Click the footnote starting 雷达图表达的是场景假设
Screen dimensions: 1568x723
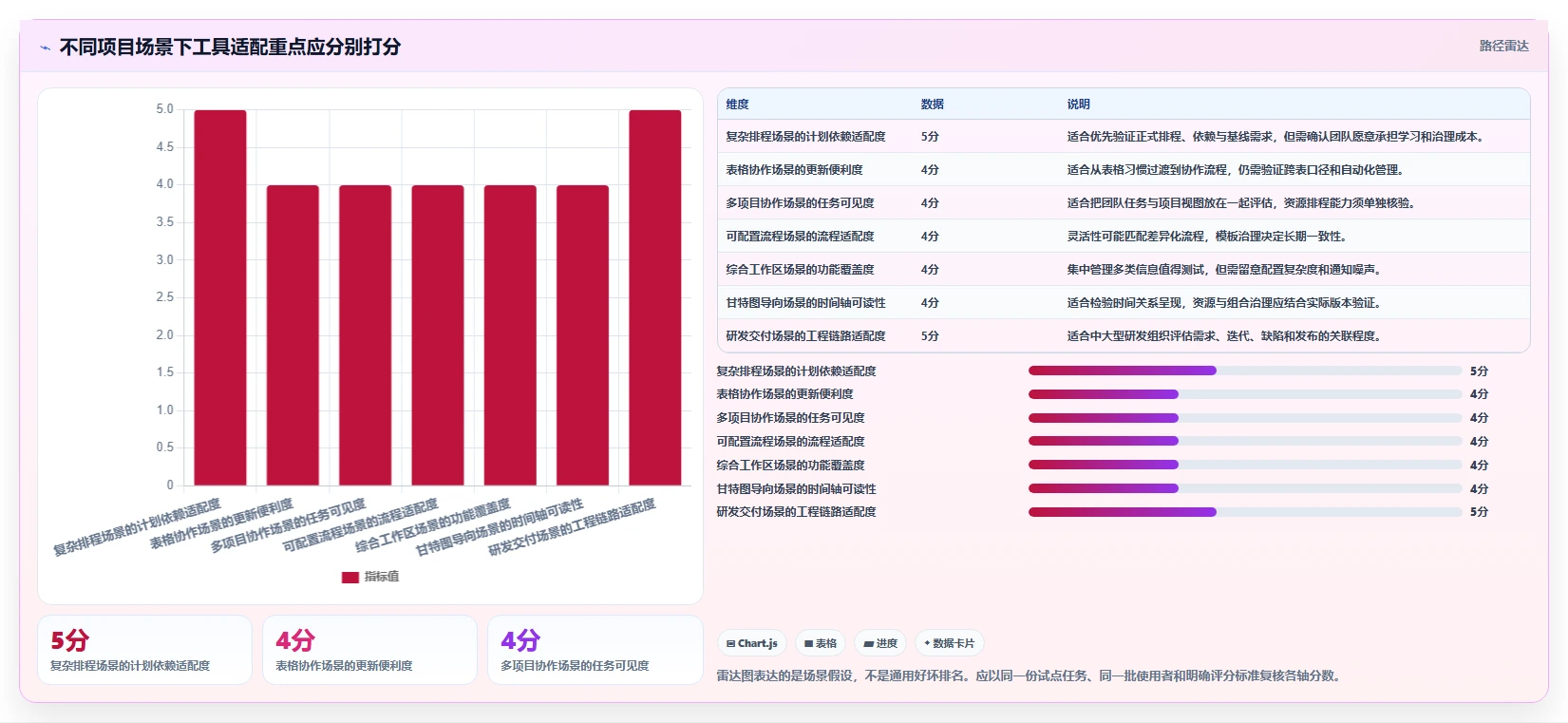pyautogui.click(x=1029, y=676)
